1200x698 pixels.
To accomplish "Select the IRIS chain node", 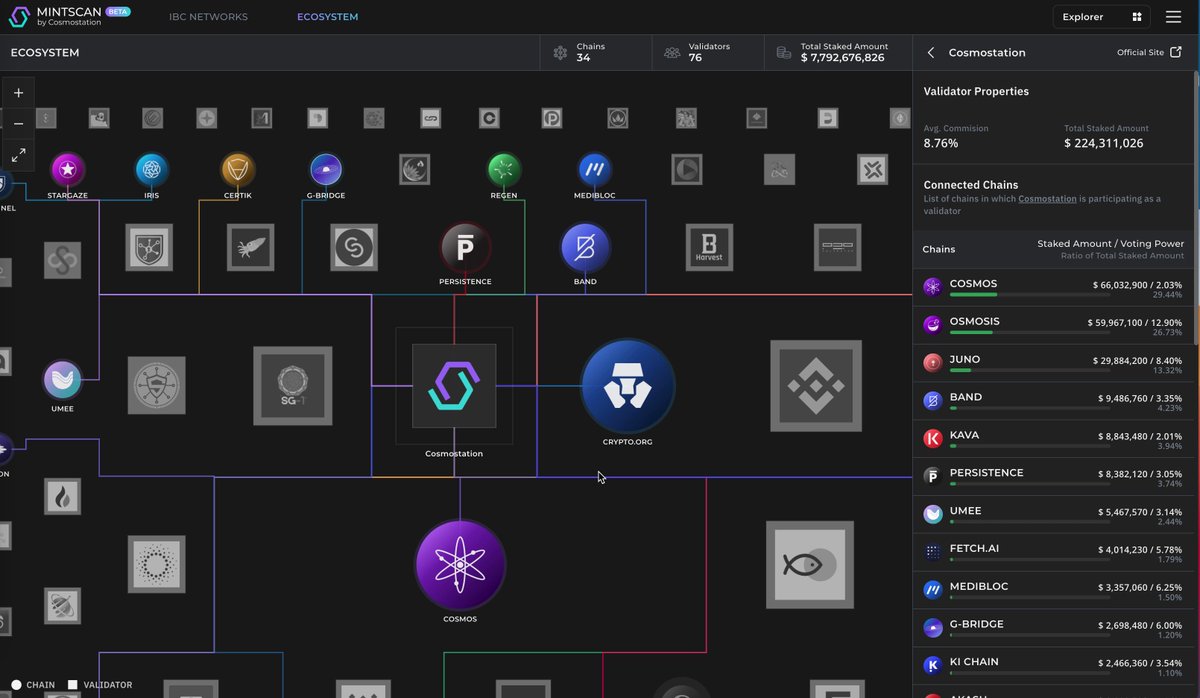I will pos(152,170).
